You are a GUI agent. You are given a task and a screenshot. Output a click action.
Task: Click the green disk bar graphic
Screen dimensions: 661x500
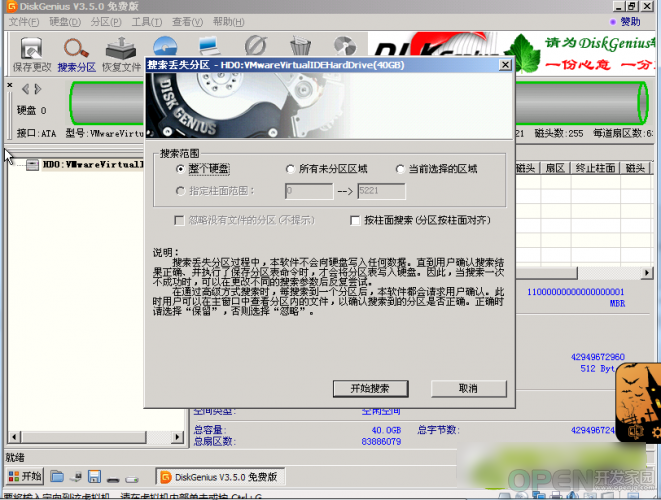click(x=359, y=103)
